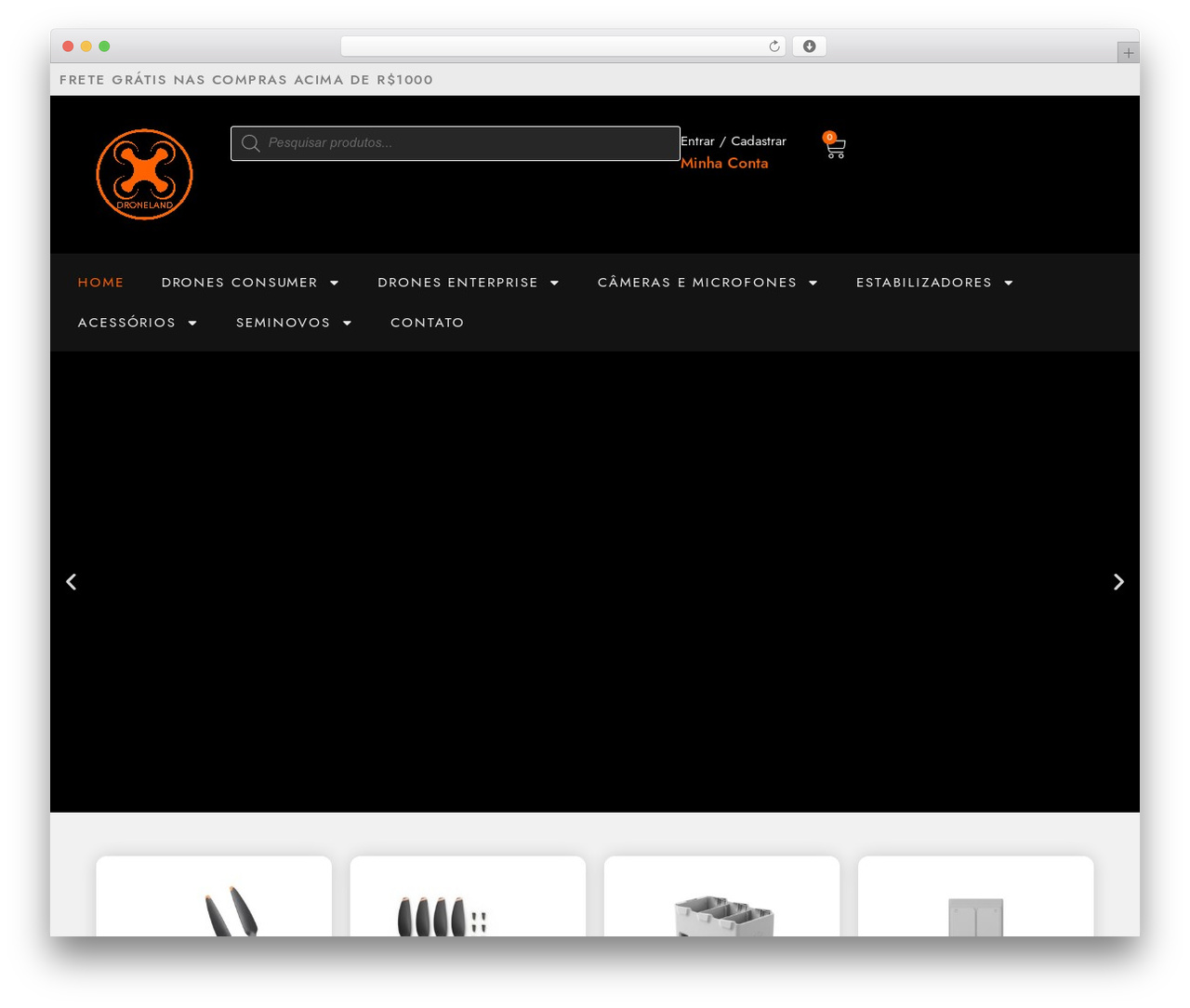Click the browser address bar
The width and height of the screenshot is (1190, 1008).
click(x=563, y=46)
